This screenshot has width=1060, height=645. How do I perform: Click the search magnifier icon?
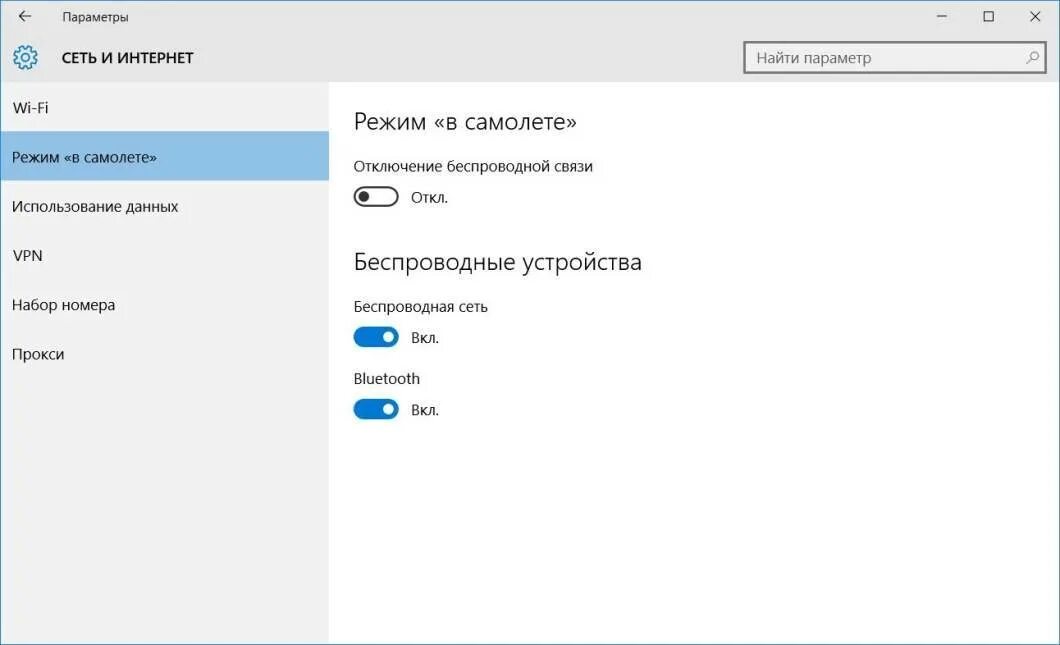tap(1032, 57)
